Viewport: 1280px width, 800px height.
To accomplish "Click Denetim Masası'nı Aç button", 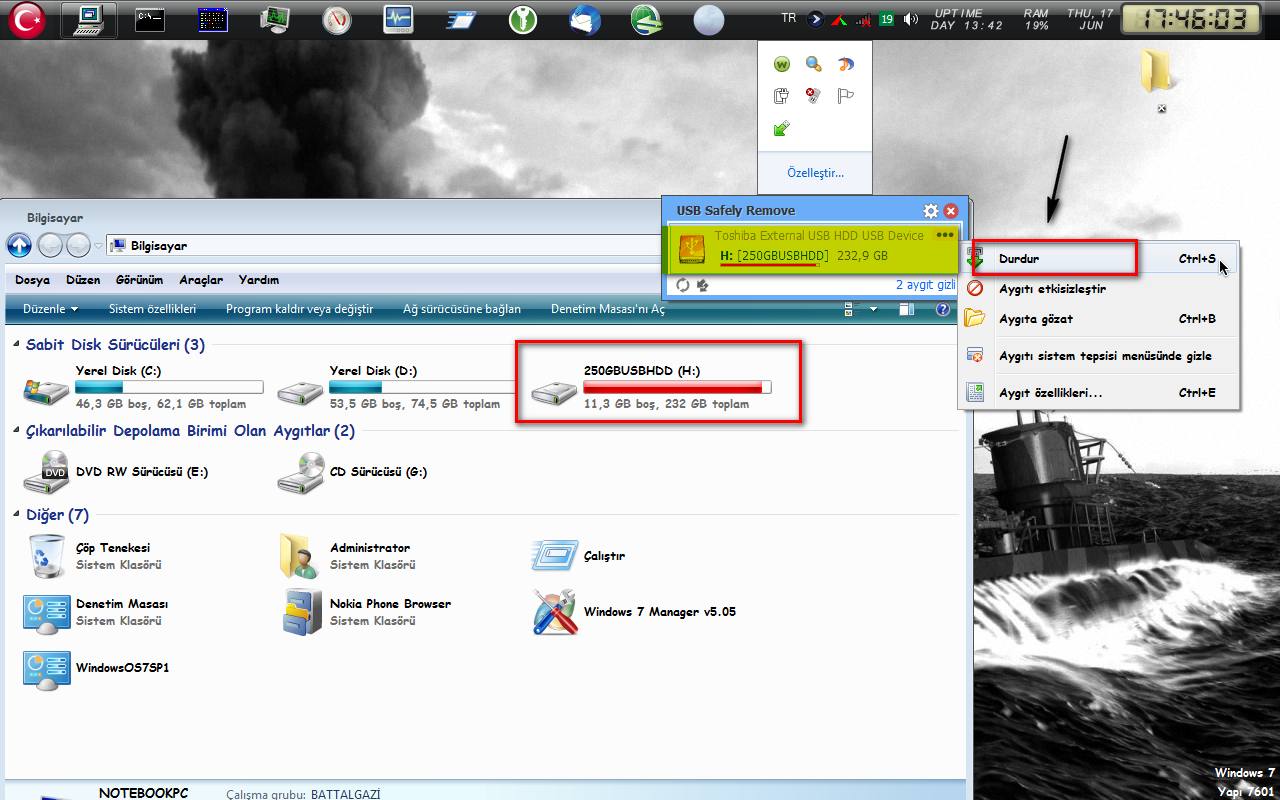I will pyautogui.click(x=608, y=309).
